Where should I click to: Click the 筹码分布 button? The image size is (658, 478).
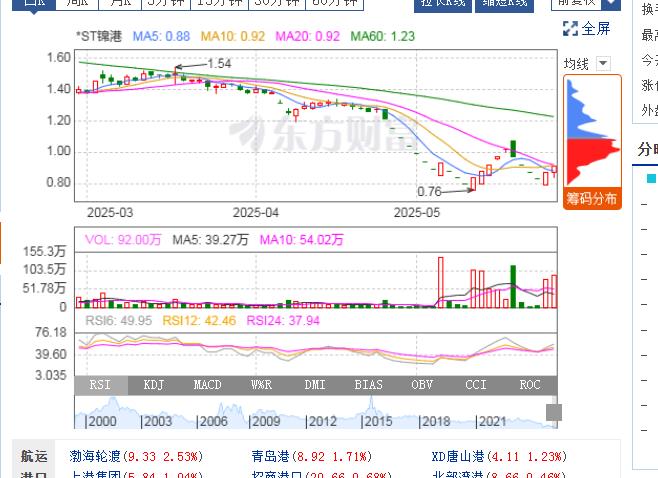click(592, 198)
